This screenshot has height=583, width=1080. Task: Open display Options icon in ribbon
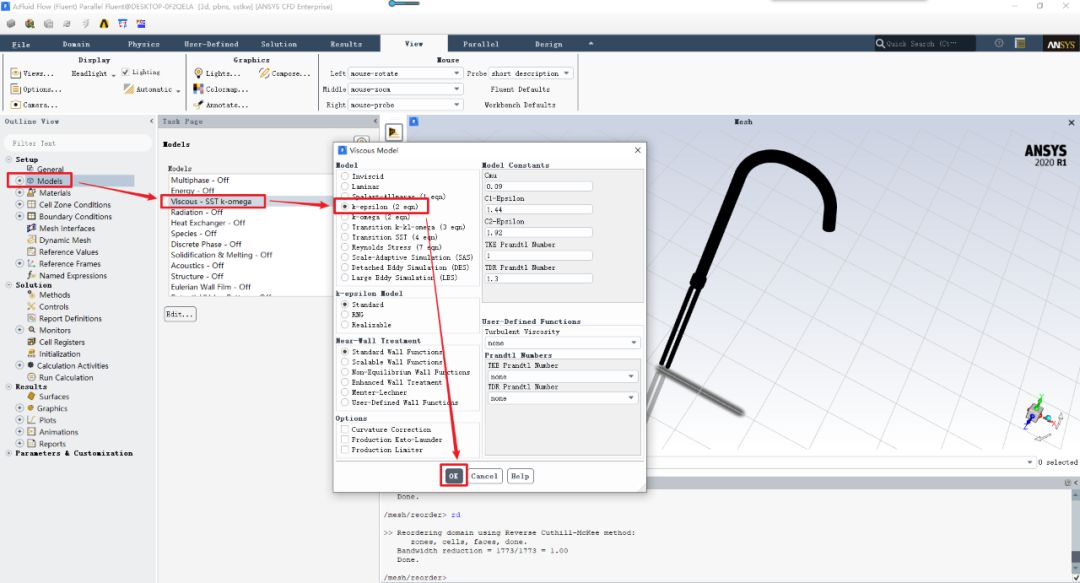pyautogui.click(x=15, y=89)
